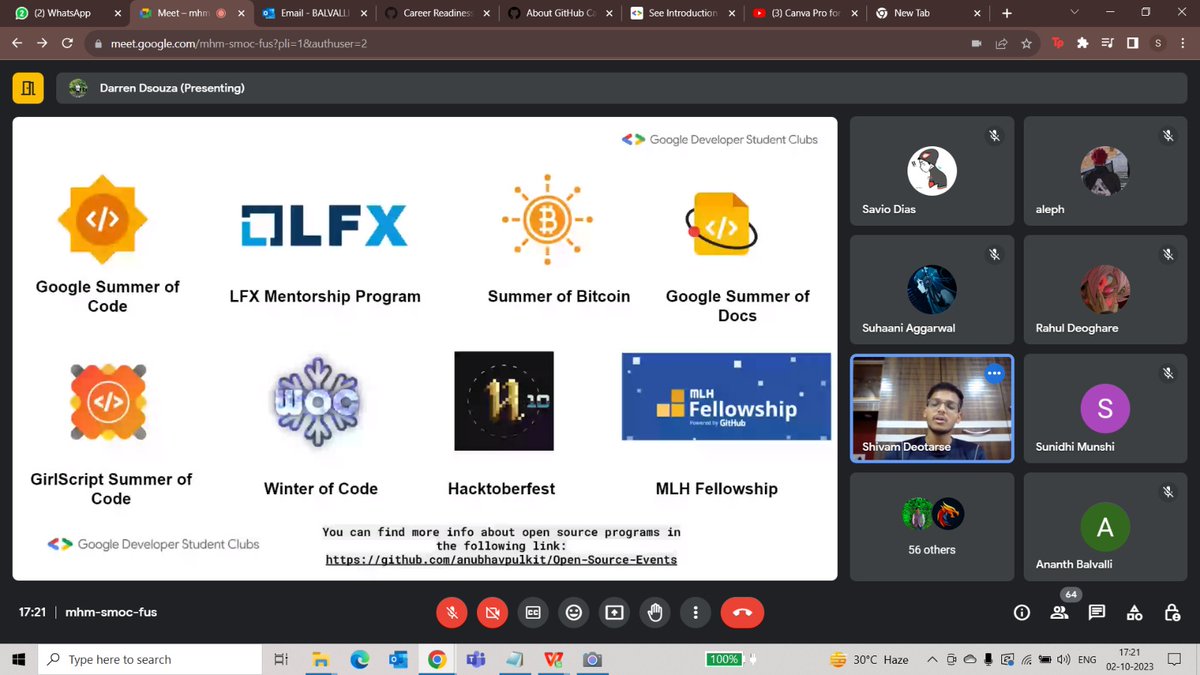
Task: Open Task View on taskbar
Action: [282, 659]
